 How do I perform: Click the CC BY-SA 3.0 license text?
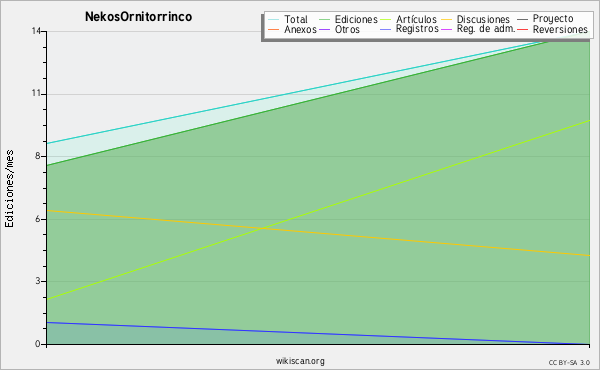pyautogui.click(x=569, y=362)
